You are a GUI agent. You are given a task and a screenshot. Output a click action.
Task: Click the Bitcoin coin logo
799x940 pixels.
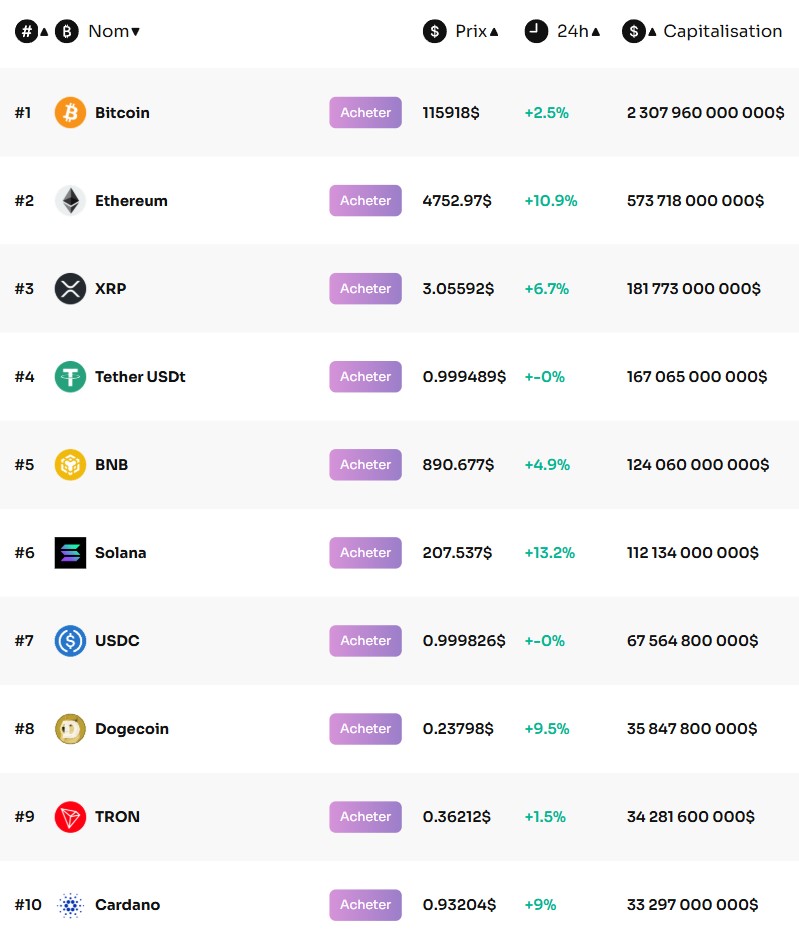(x=69, y=113)
